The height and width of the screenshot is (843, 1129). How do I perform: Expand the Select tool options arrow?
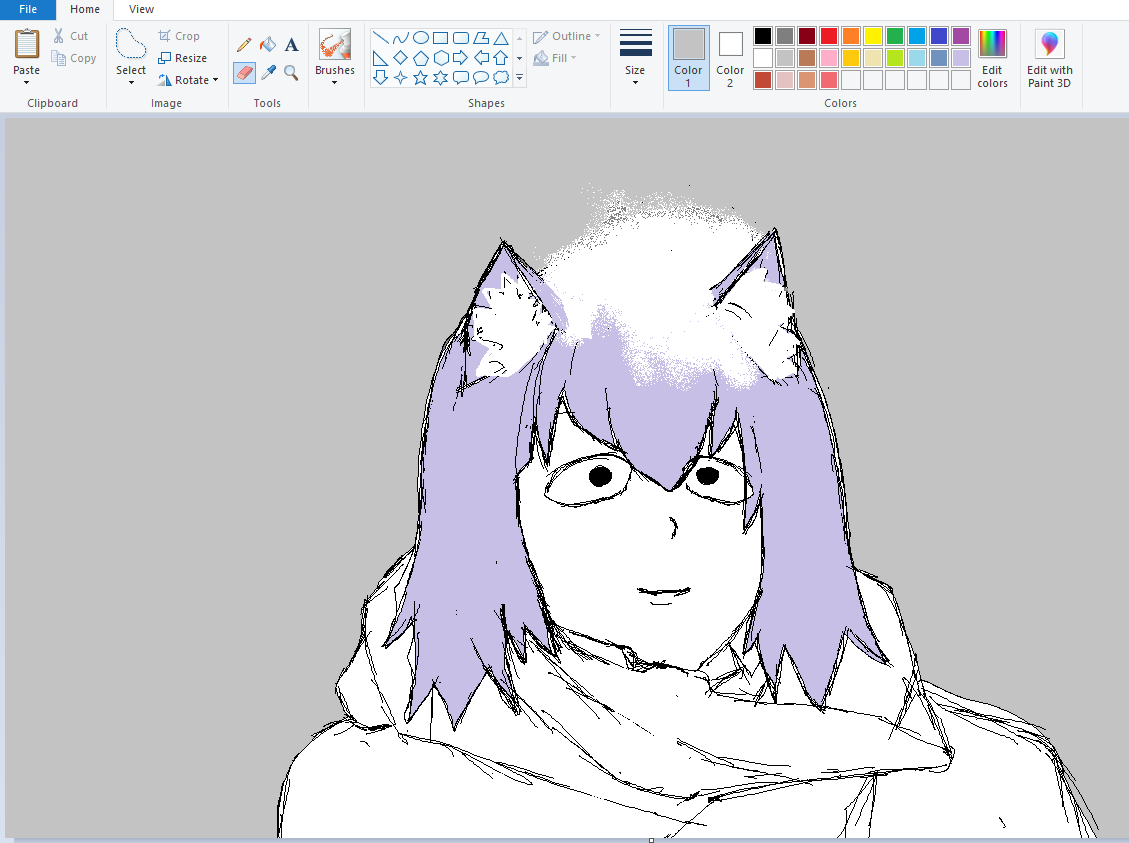[131, 82]
